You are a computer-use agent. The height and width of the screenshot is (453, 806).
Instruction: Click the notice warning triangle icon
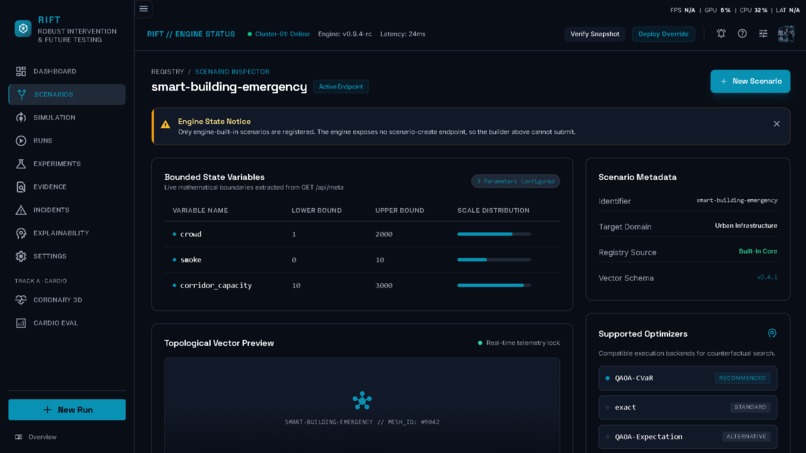click(x=166, y=124)
